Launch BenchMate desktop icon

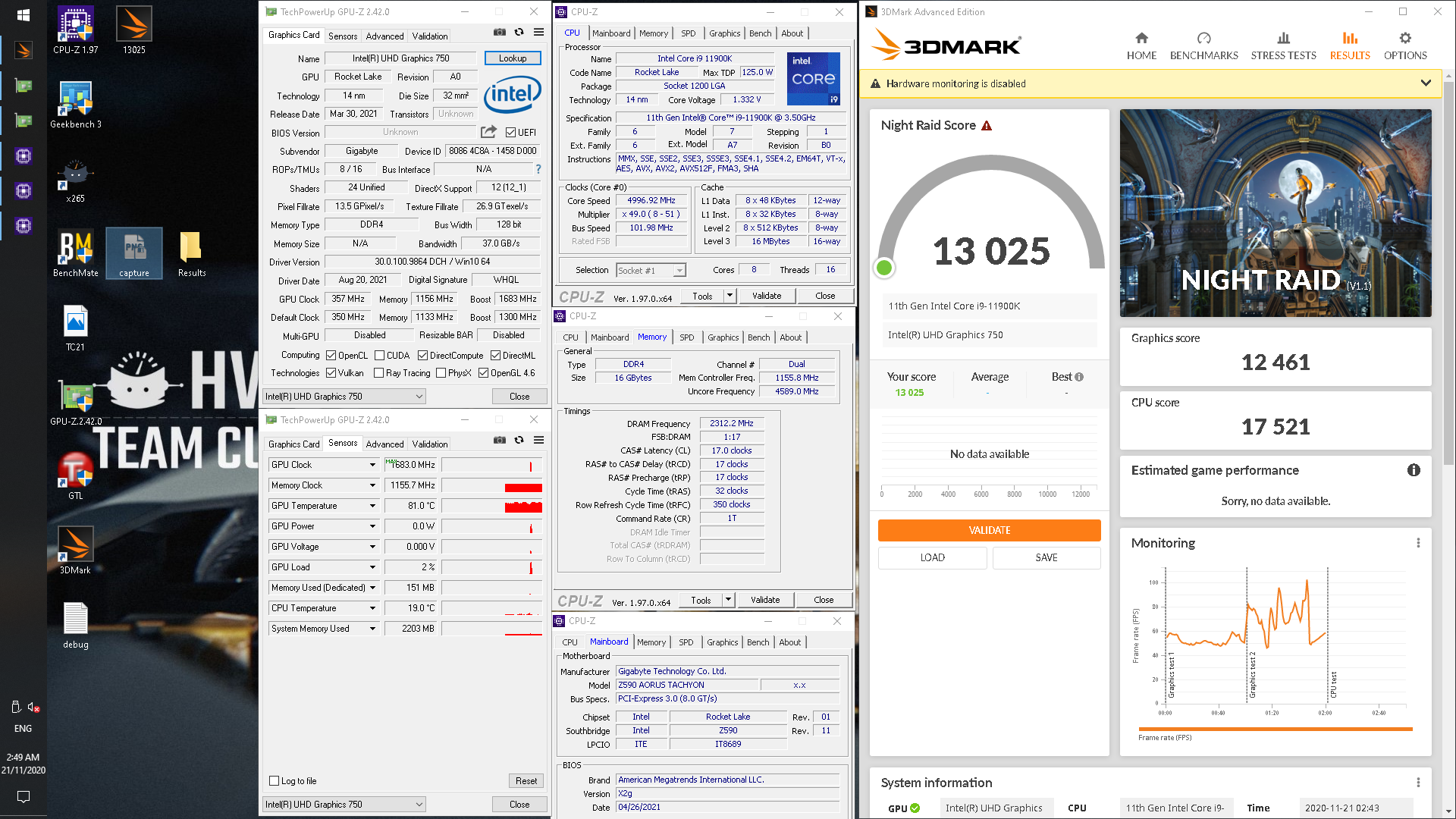[x=75, y=253]
